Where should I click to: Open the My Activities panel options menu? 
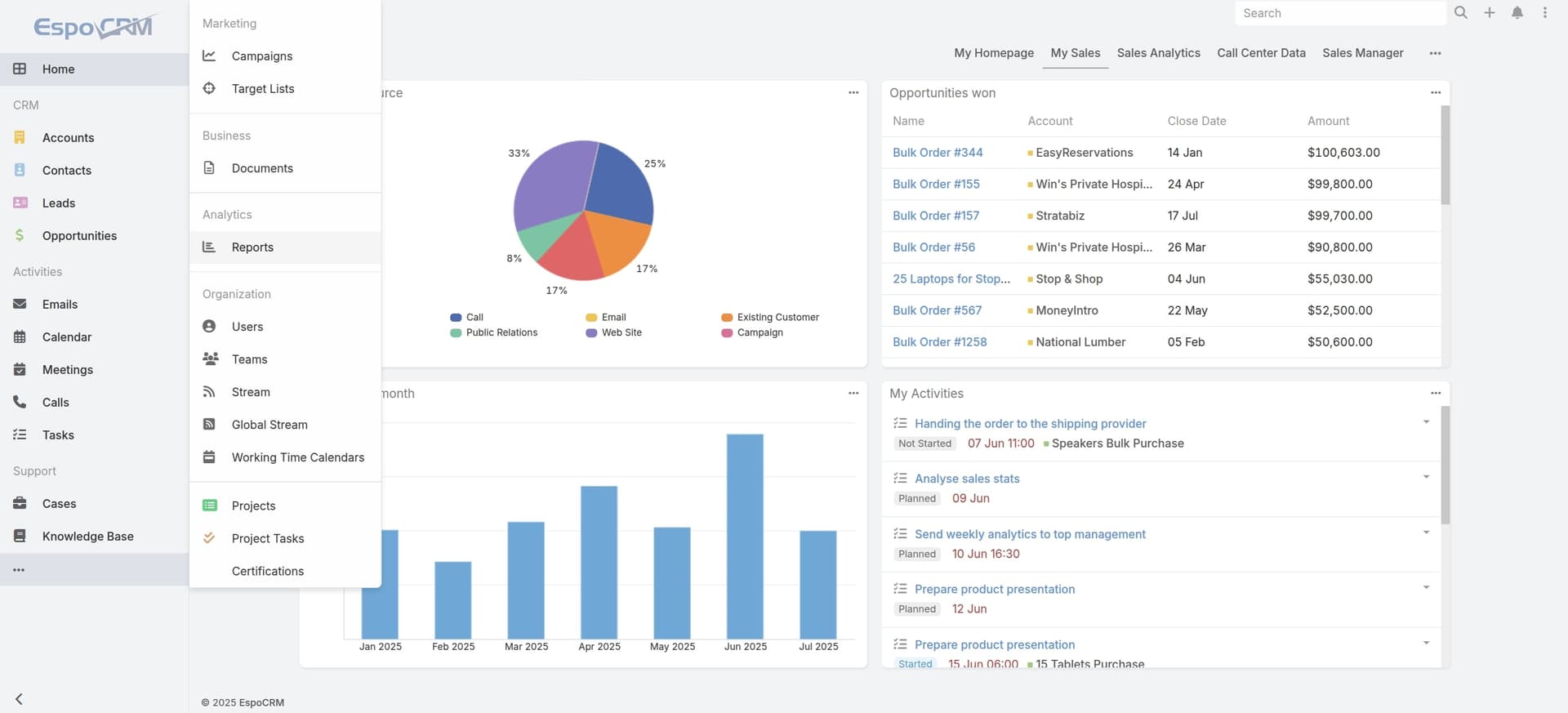1436,393
